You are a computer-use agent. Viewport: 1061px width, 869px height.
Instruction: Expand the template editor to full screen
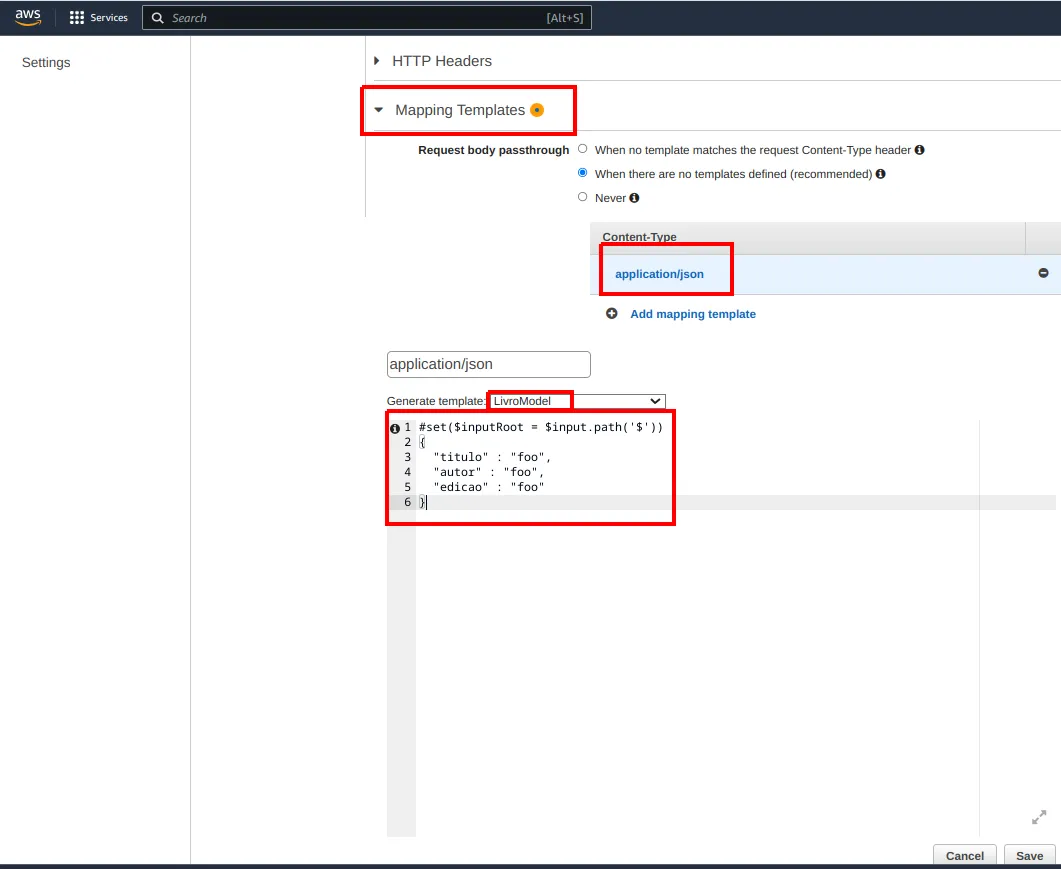(1039, 817)
